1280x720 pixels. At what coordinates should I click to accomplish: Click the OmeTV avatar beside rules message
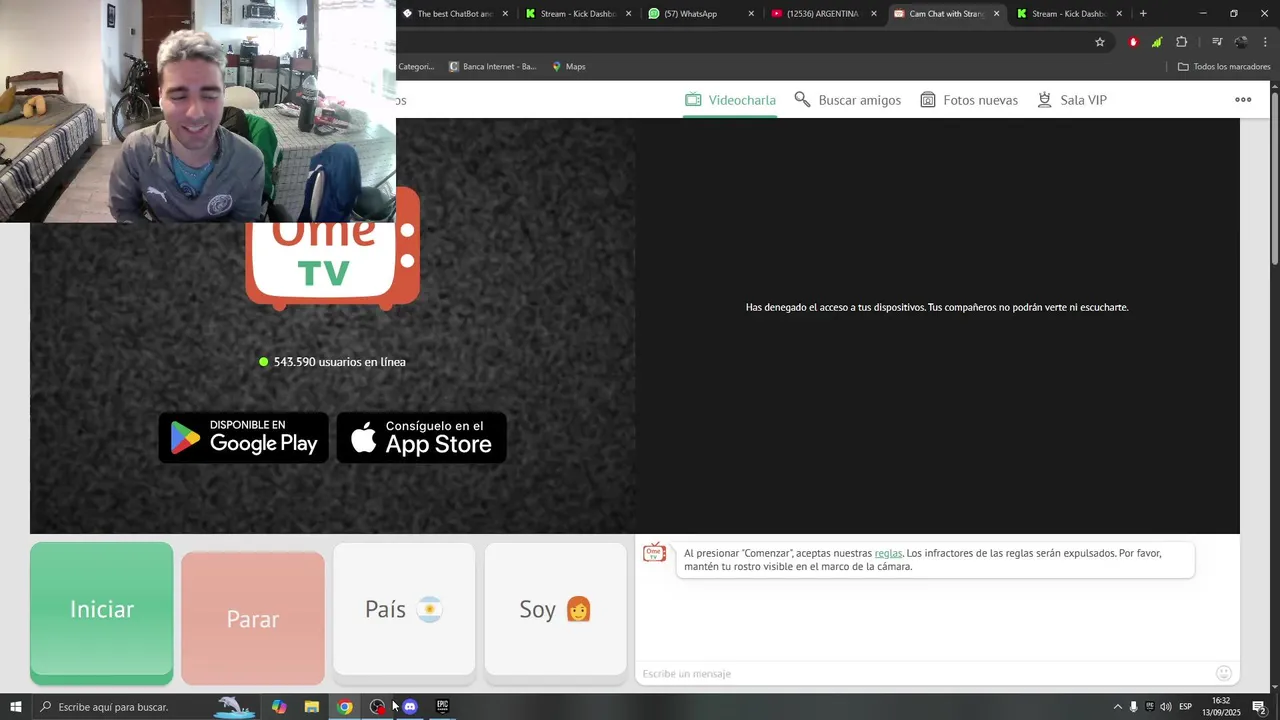tap(654, 553)
